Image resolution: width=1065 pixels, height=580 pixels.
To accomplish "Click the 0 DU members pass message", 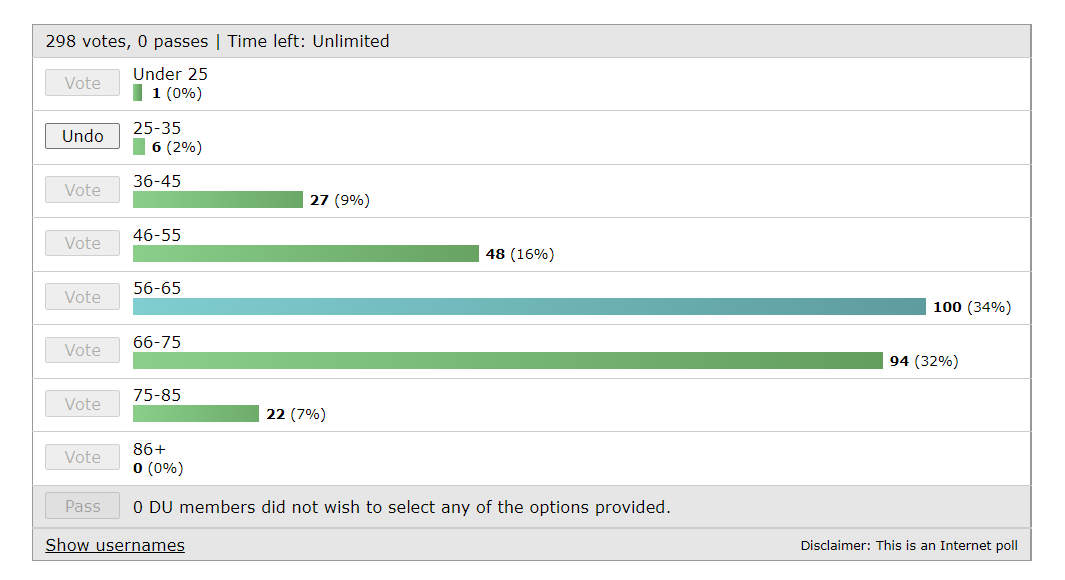I will pyautogui.click(x=401, y=507).
